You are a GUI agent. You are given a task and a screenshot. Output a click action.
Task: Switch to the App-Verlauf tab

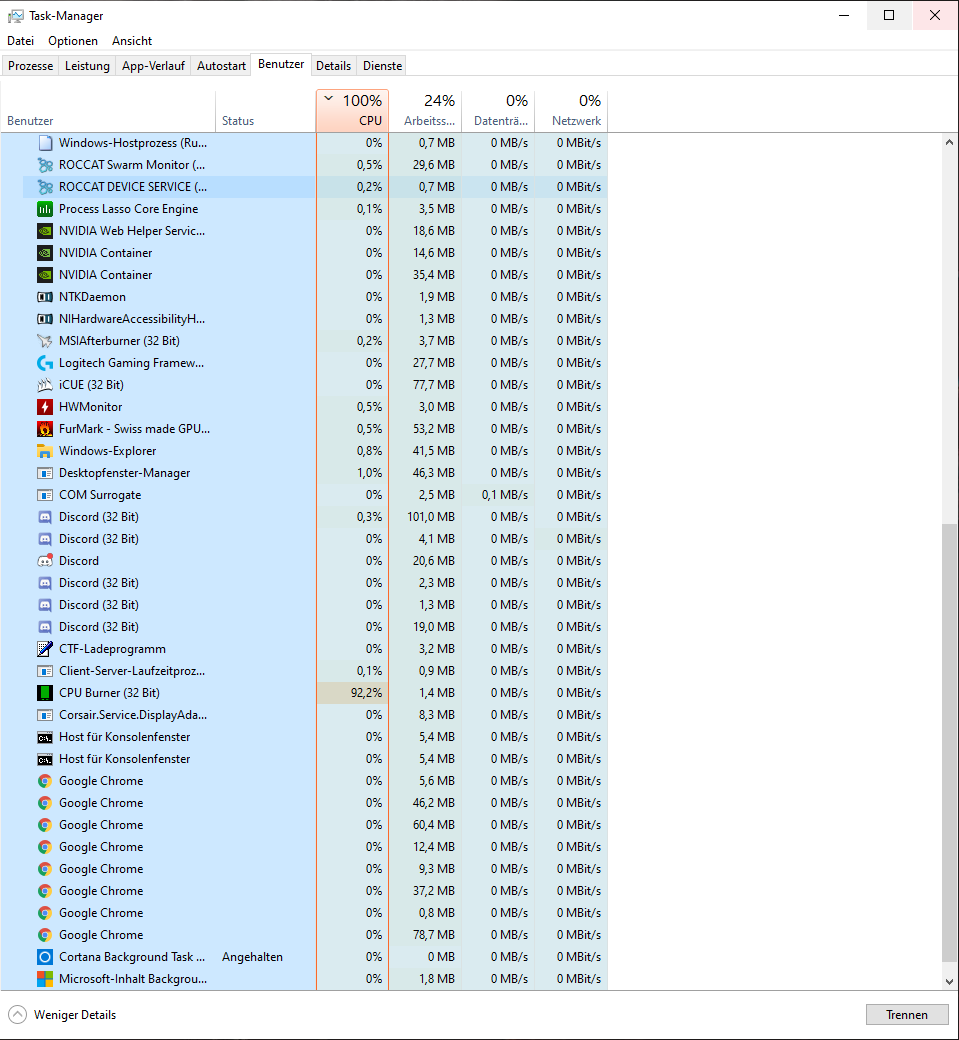153,66
